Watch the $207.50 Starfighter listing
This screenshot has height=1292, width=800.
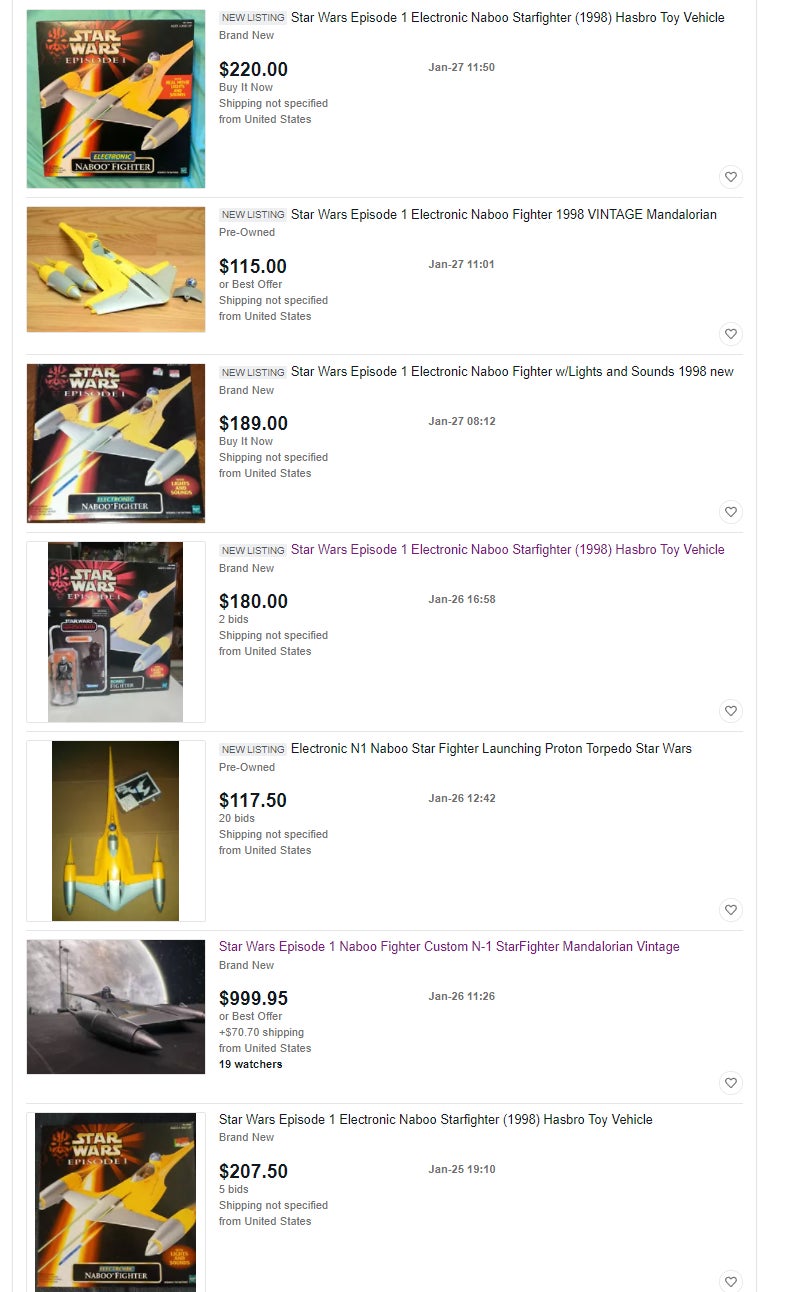(x=731, y=1281)
